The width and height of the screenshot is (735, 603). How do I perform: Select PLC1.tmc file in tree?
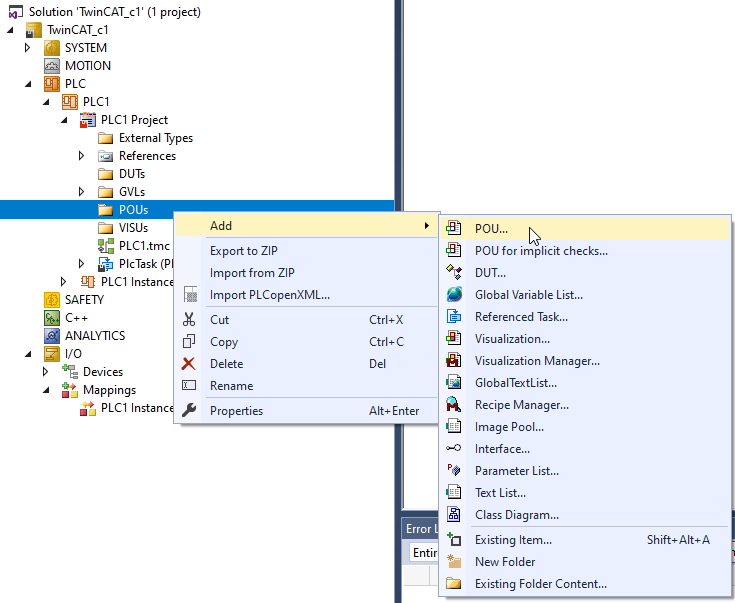144,246
